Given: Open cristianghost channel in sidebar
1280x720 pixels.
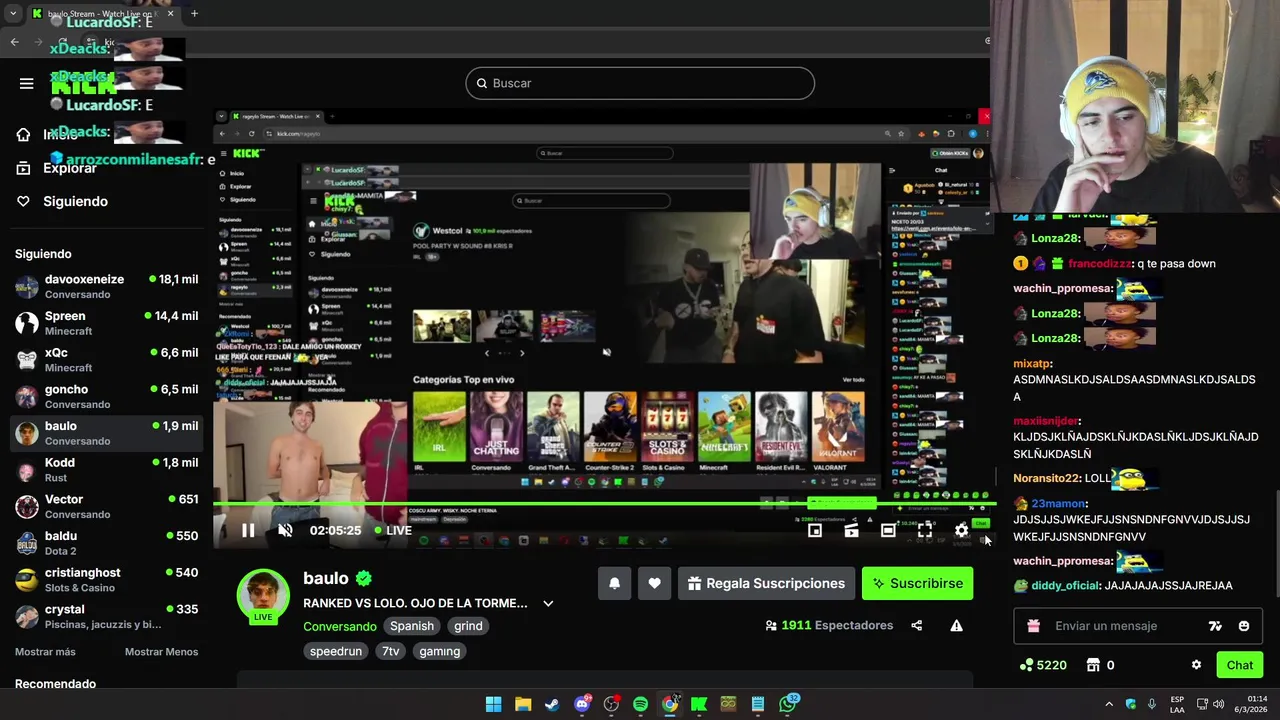Looking at the screenshot, I should tap(106, 580).
